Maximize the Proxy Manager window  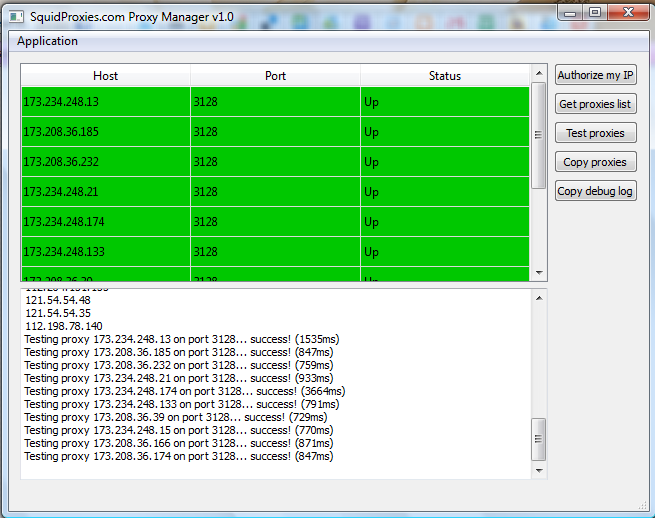tap(595, 13)
